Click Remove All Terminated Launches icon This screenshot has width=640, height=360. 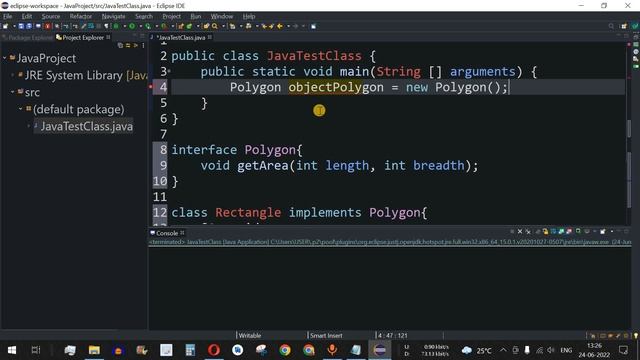pos(528,231)
